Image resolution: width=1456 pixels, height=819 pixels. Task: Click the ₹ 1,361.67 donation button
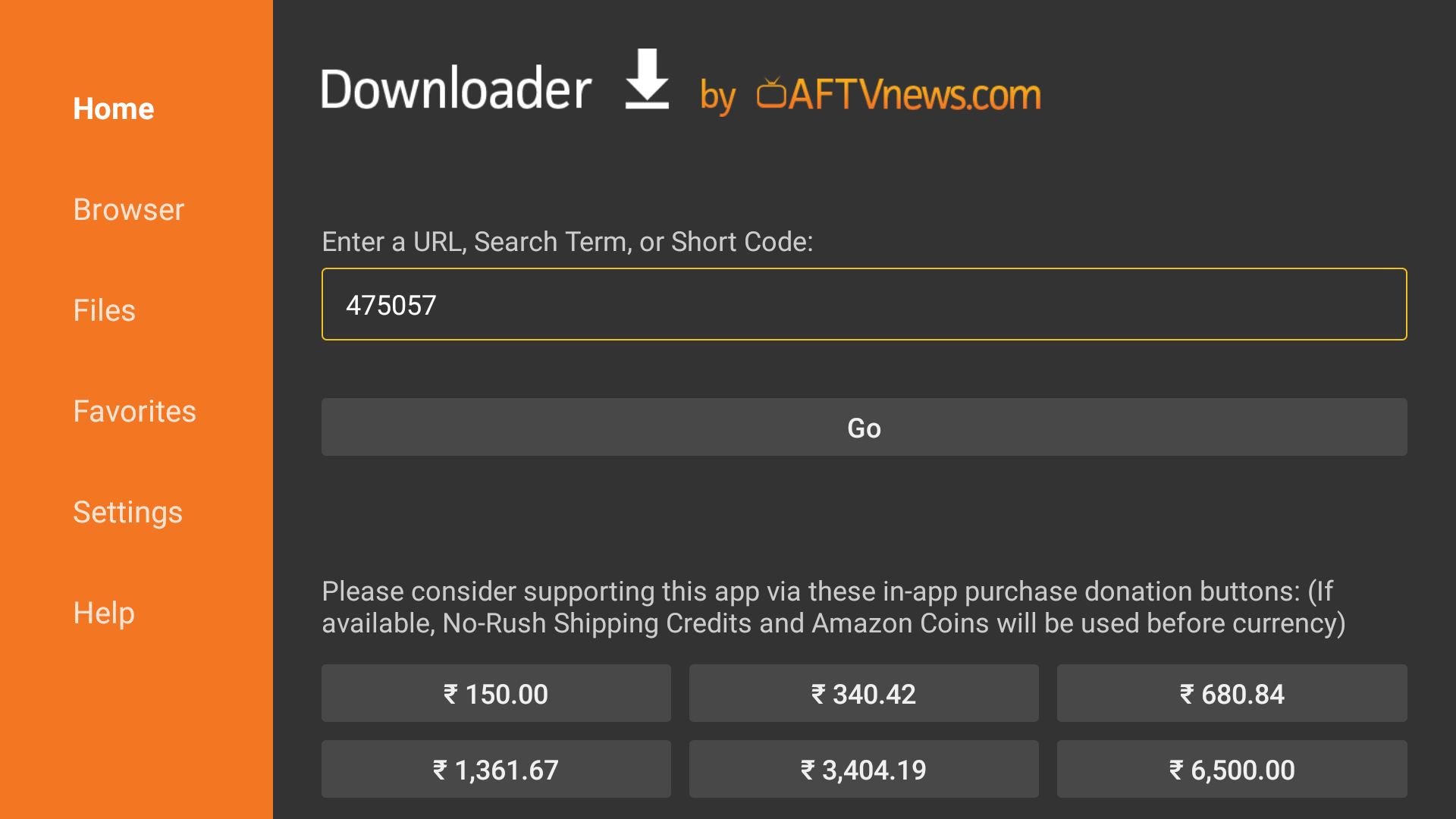(496, 770)
